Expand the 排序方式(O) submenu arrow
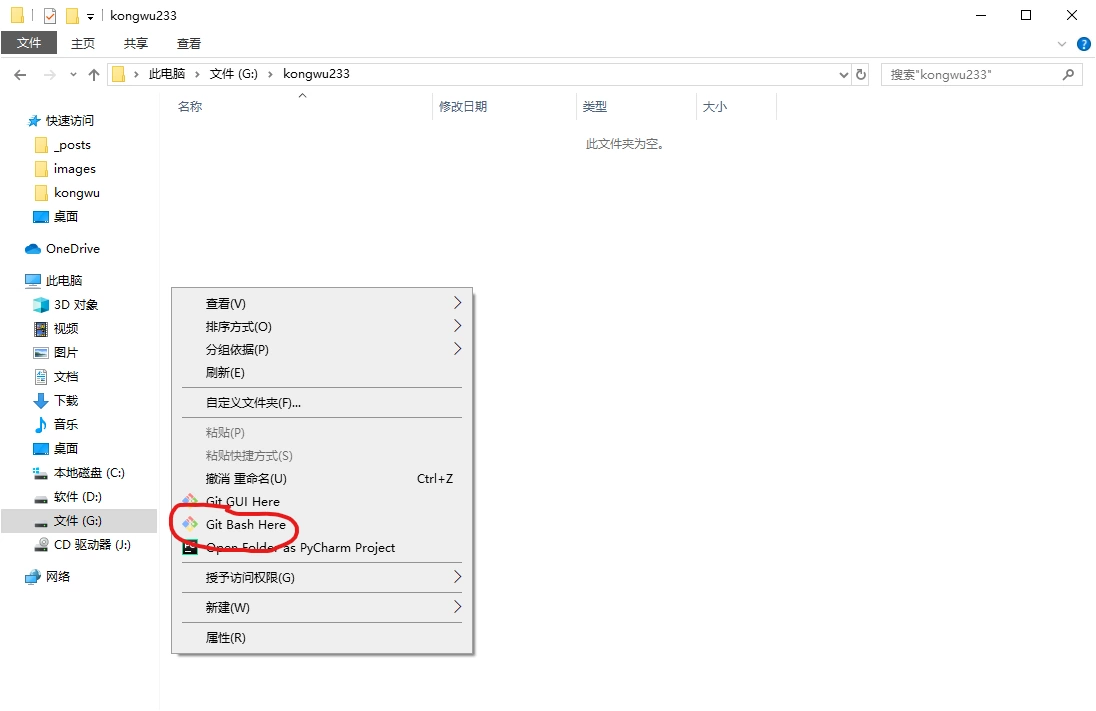The height and width of the screenshot is (711, 1096). click(457, 326)
